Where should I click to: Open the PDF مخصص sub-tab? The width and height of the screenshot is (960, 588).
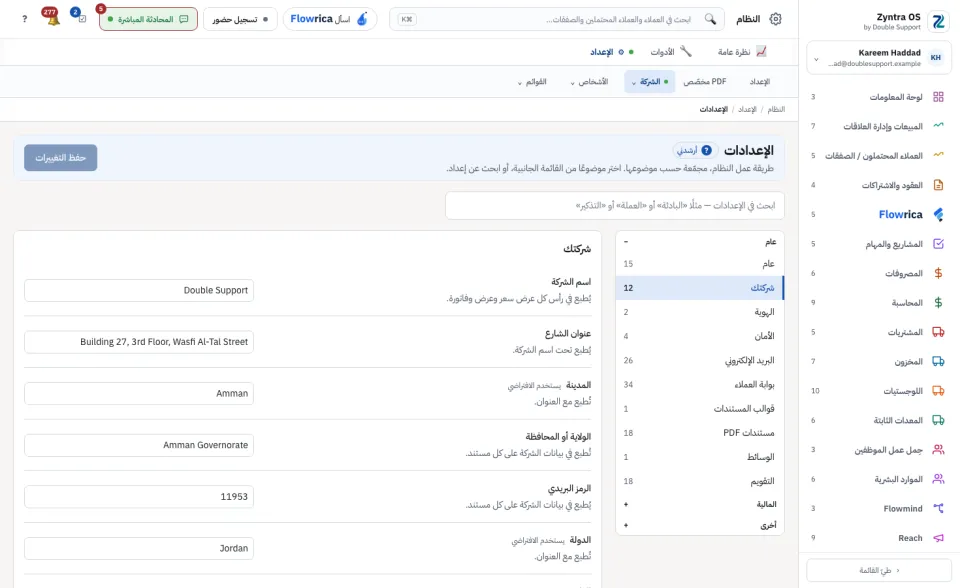tap(705, 81)
